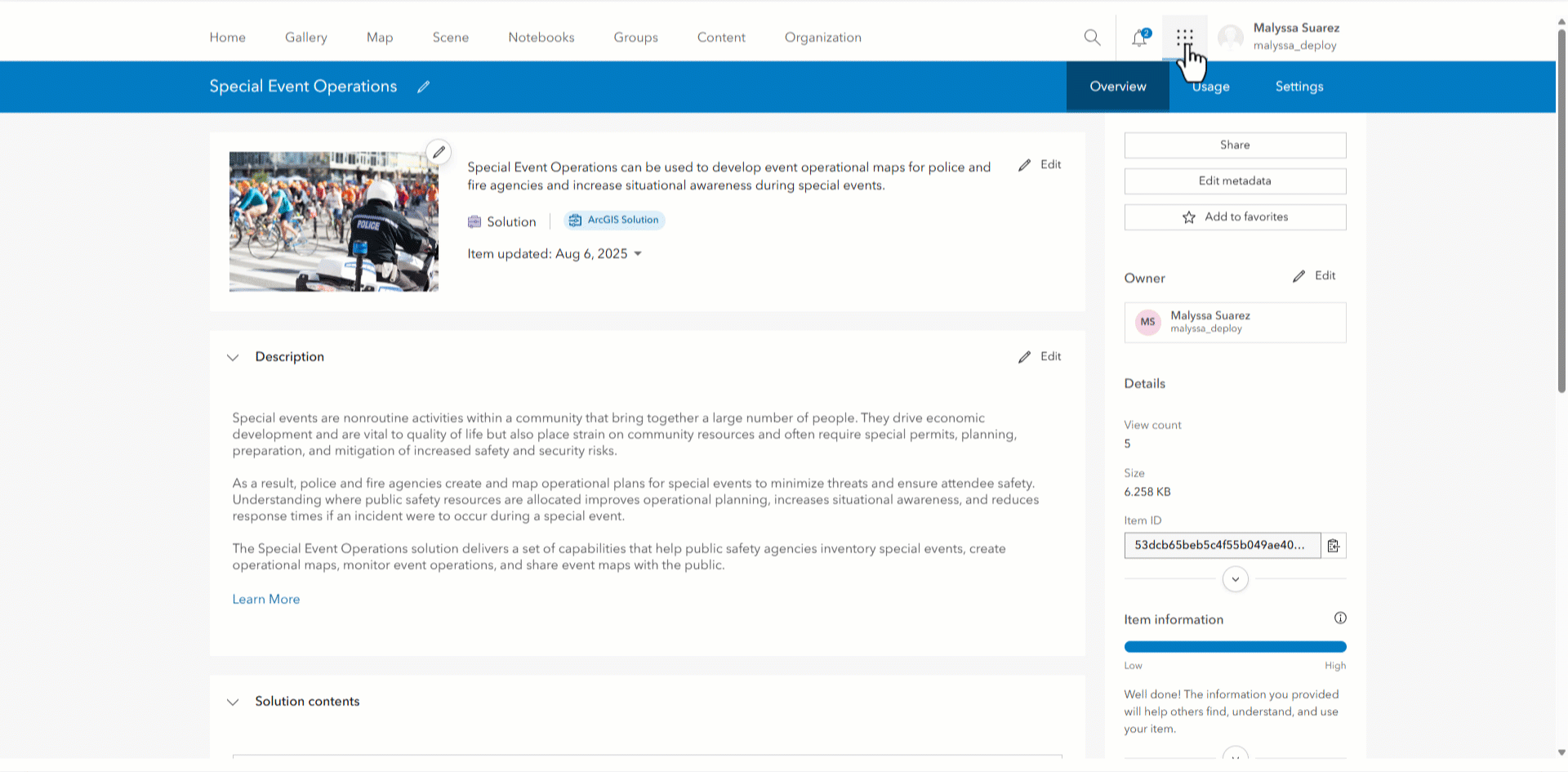Select the Overview tab
Viewport: 1568px width, 772px height.
(1118, 87)
